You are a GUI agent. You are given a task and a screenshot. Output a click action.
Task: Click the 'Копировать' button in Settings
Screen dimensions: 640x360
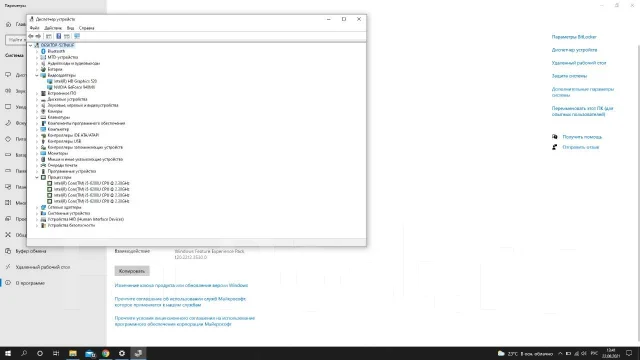(132, 271)
